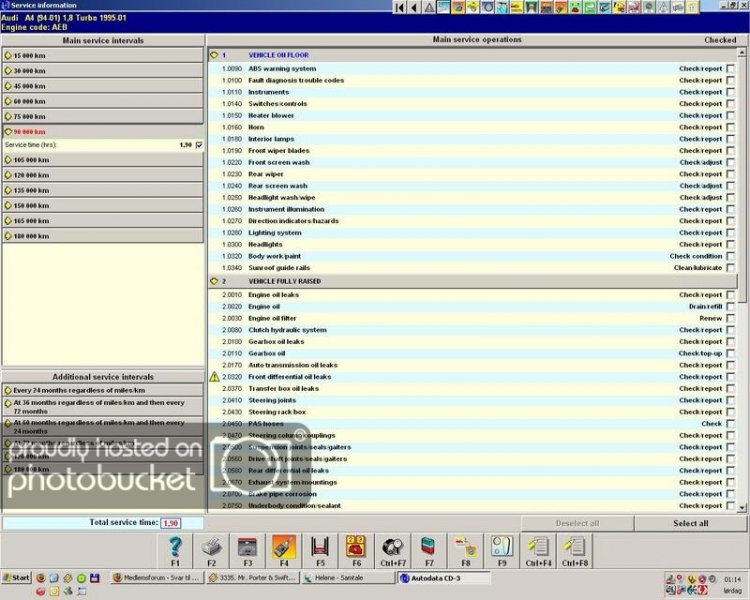This screenshot has height=600, width=750.
Task: Collapse the Vehicle on floor section
Action: [216, 55]
